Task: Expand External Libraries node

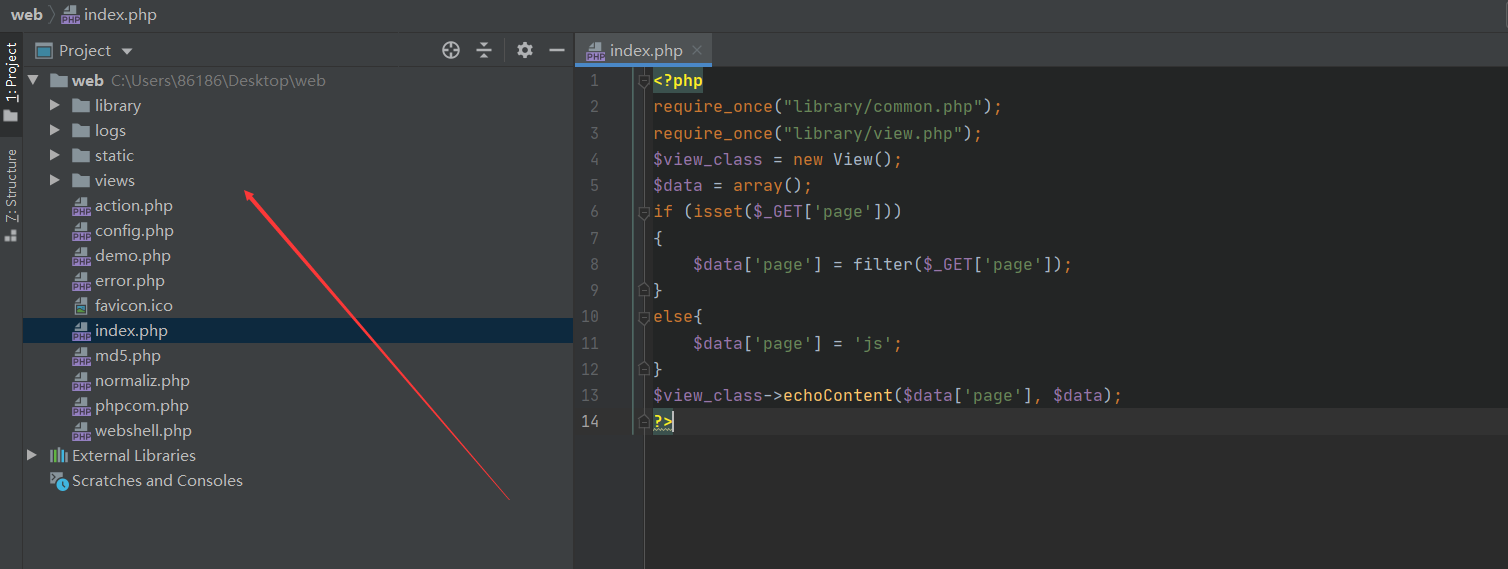Action: (32, 455)
